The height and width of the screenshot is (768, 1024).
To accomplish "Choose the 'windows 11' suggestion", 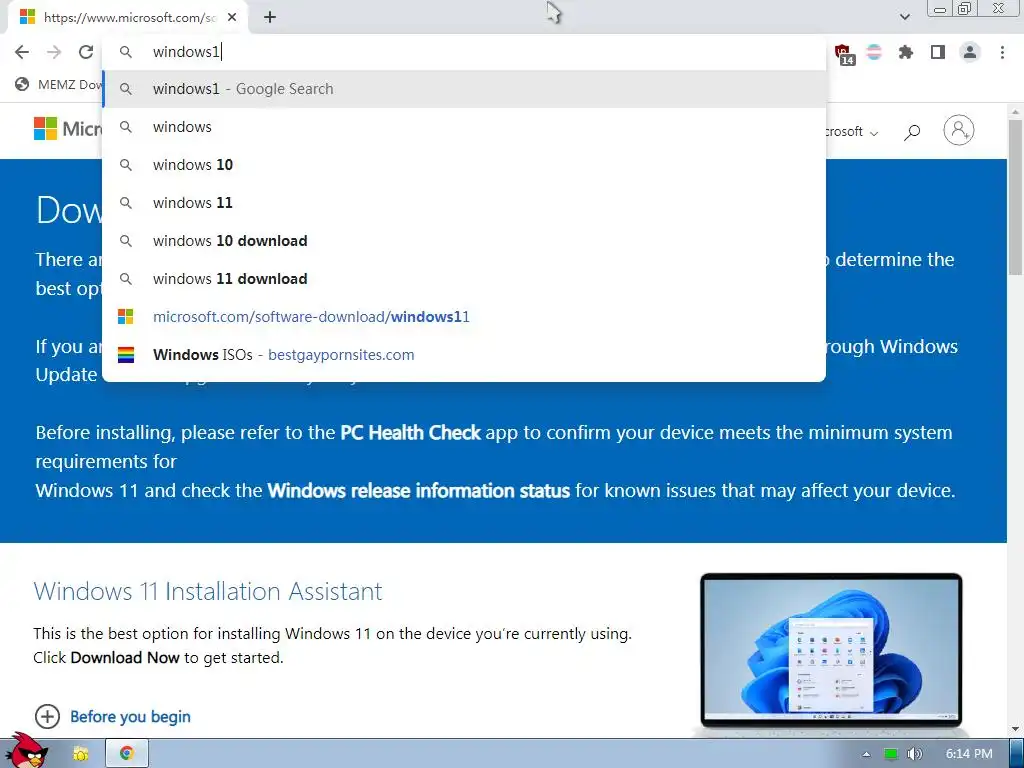I will (x=464, y=202).
